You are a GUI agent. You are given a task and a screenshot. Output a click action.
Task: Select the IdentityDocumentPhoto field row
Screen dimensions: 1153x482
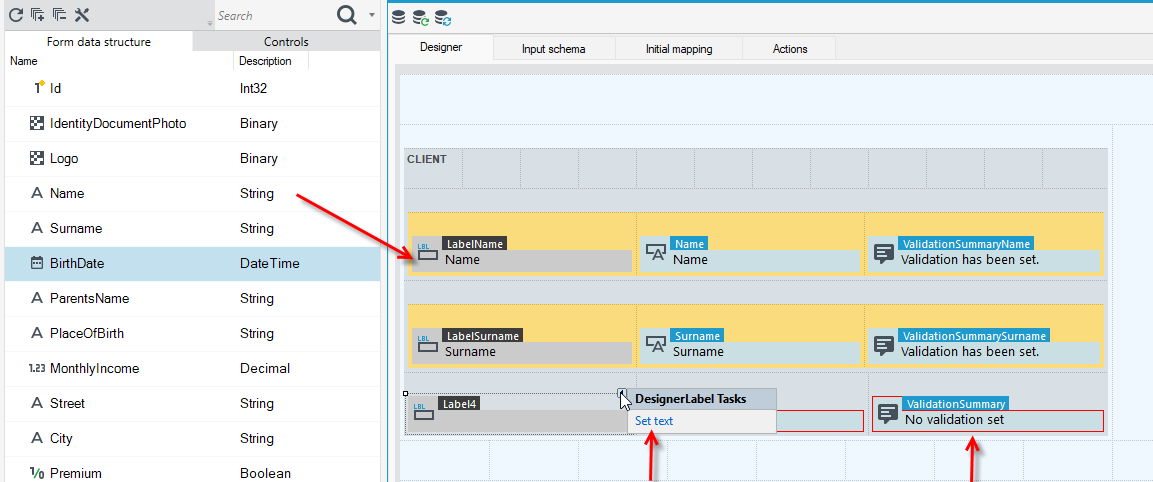tap(193, 124)
